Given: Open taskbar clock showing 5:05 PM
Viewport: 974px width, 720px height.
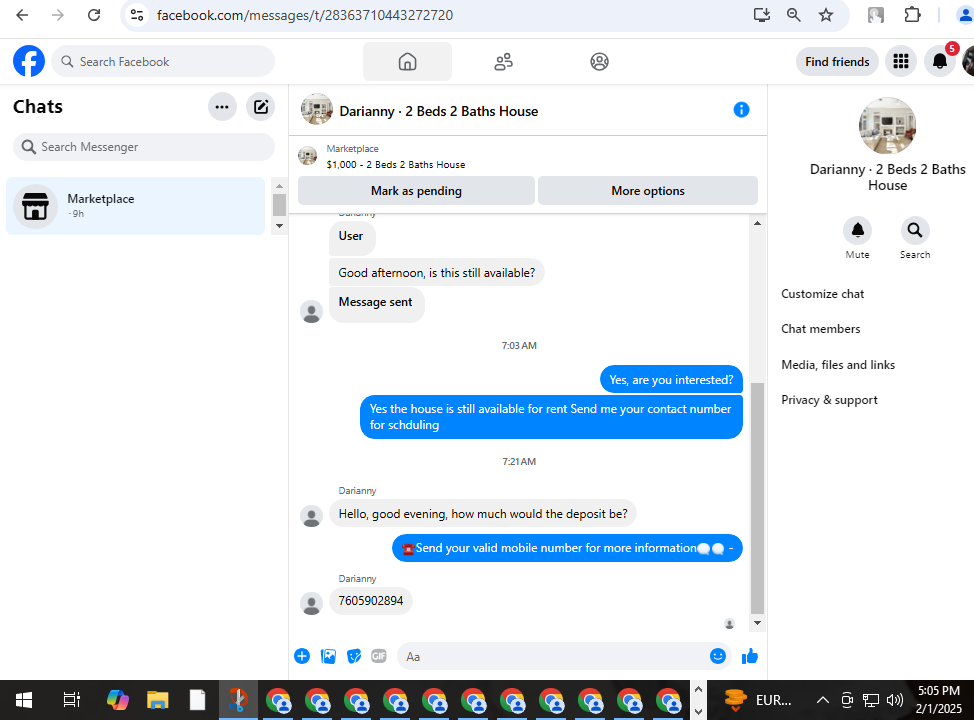Looking at the screenshot, I should [939, 699].
